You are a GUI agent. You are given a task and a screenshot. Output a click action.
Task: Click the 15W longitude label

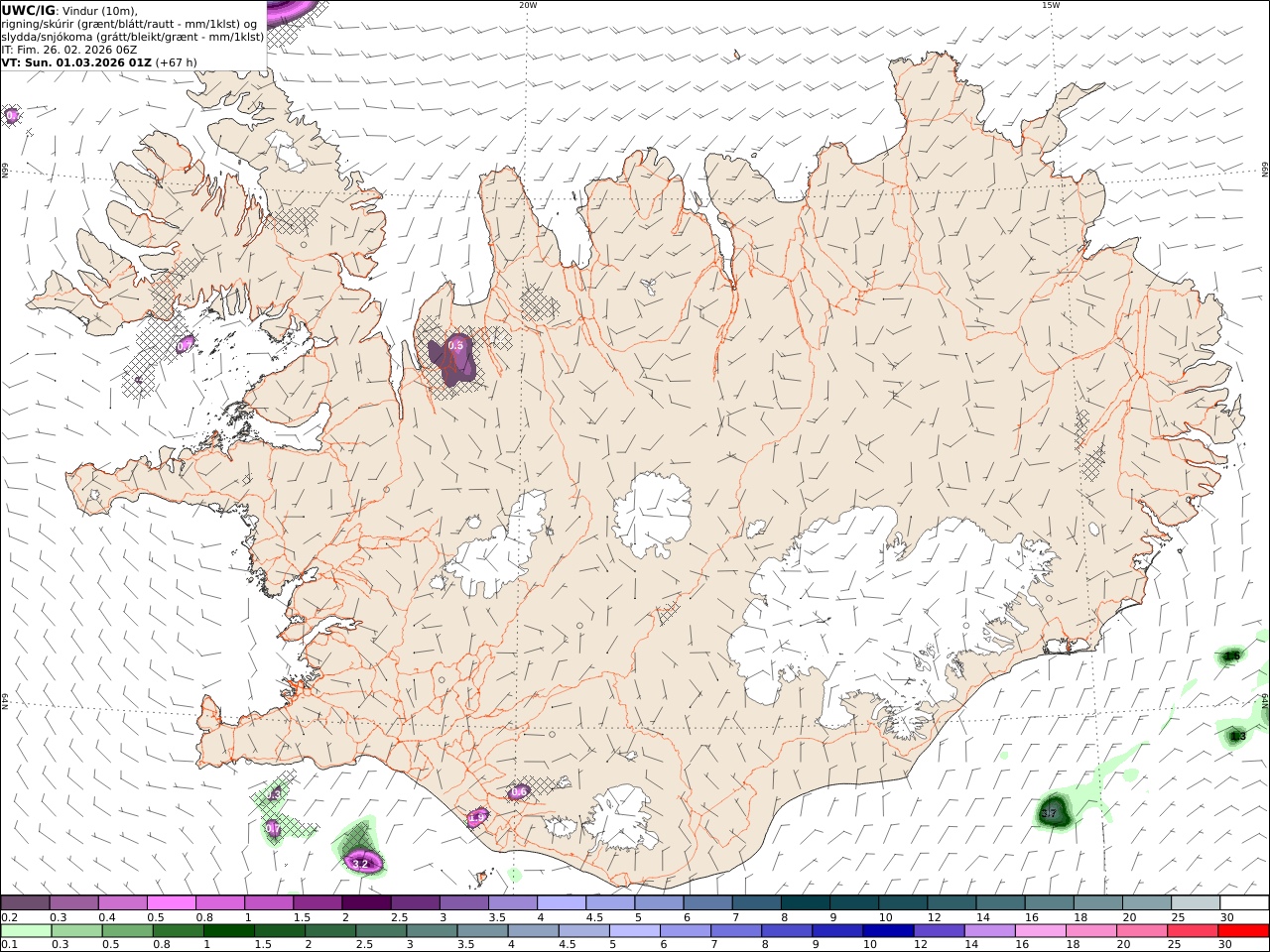click(1050, 5)
